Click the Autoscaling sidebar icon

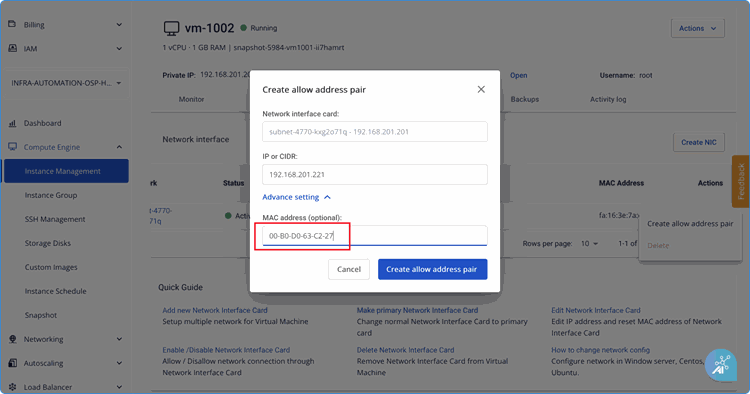pyautogui.click(x=12, y=363)
